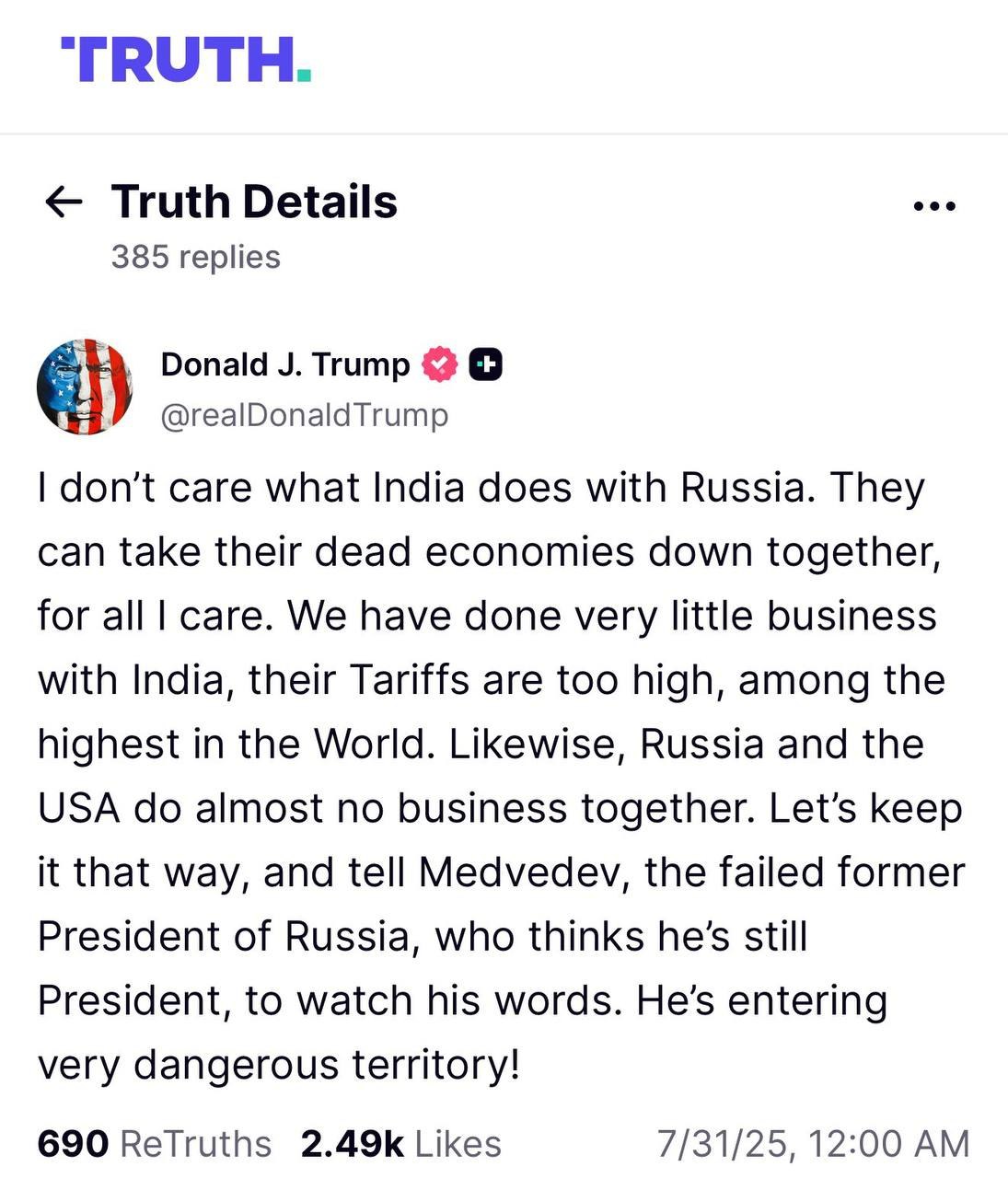Click the black plus badge beside the name

point(486,365)
